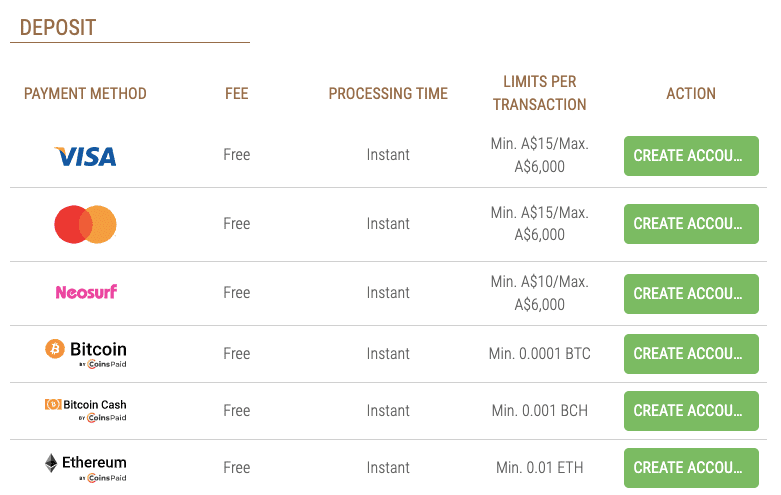Click Create Account in the Mastercard row

pyautogui.click(x=691, y=224)
